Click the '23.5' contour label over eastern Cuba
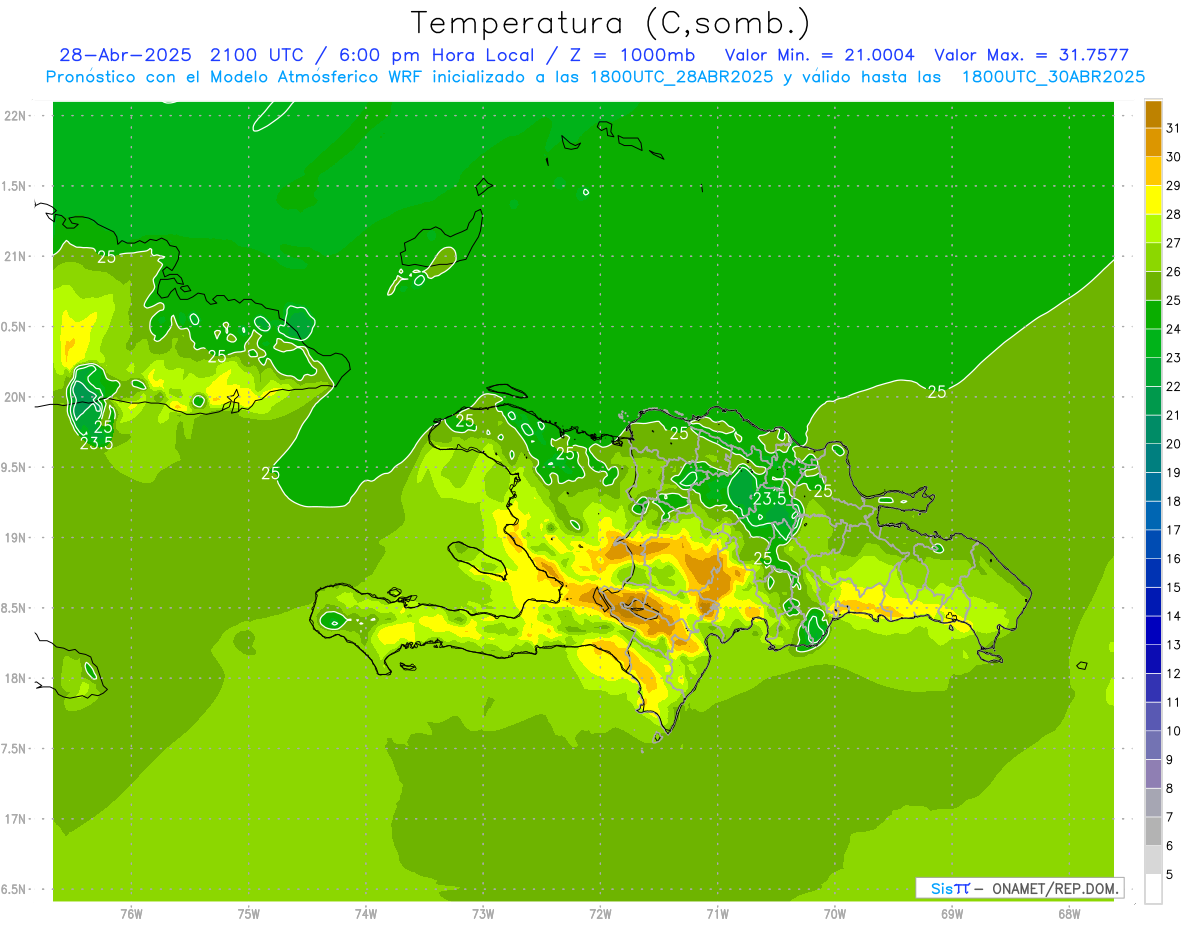This screenshot has width=1200, height=927. [96, 444]
